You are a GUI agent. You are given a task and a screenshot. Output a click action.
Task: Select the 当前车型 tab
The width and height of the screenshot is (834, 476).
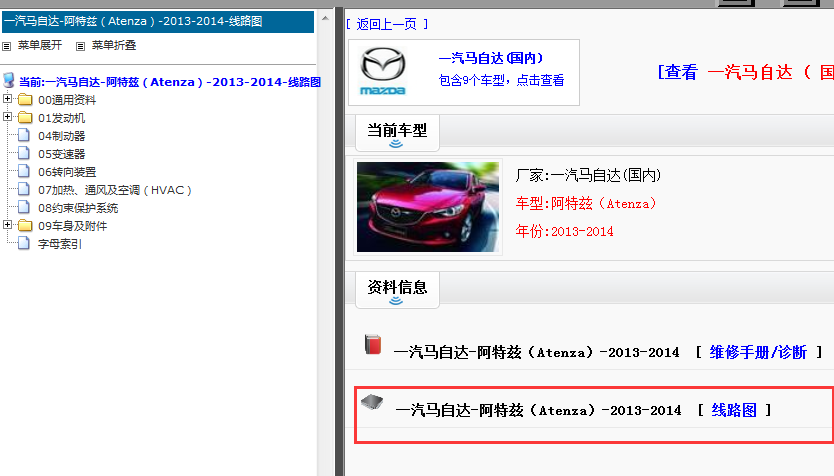click(397, 133)
